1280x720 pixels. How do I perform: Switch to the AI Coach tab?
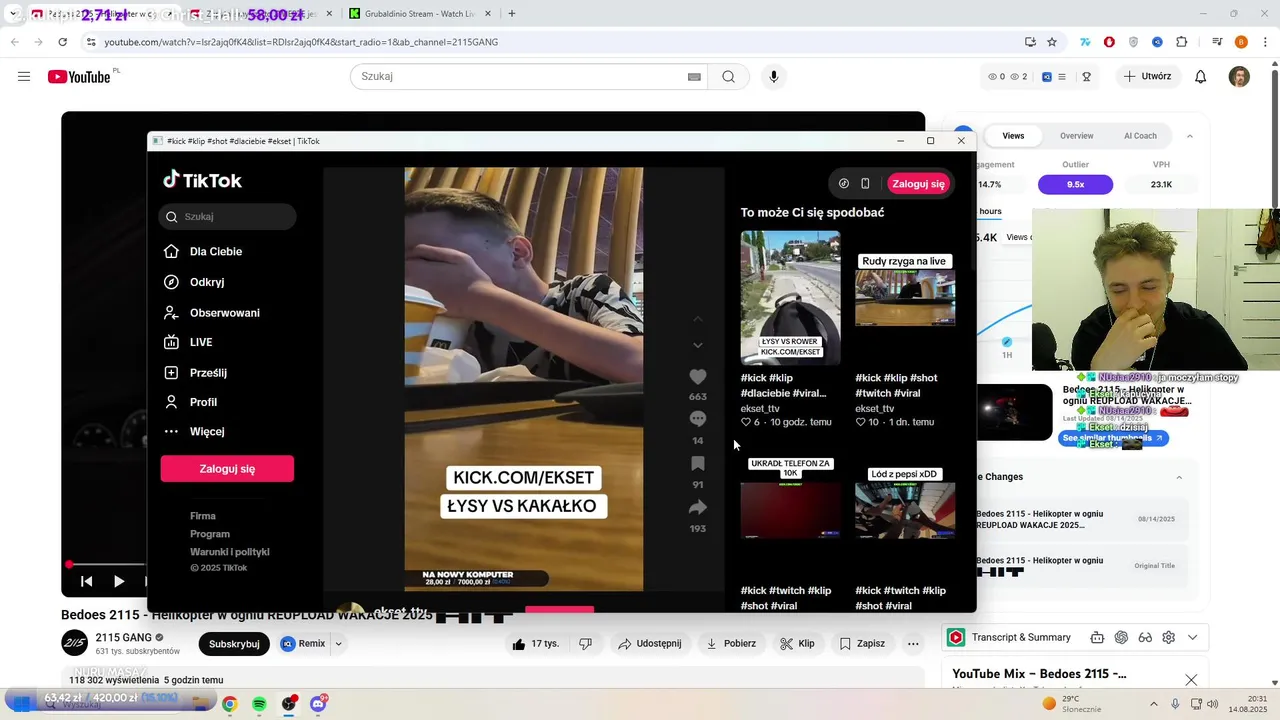pos(1140,136)
